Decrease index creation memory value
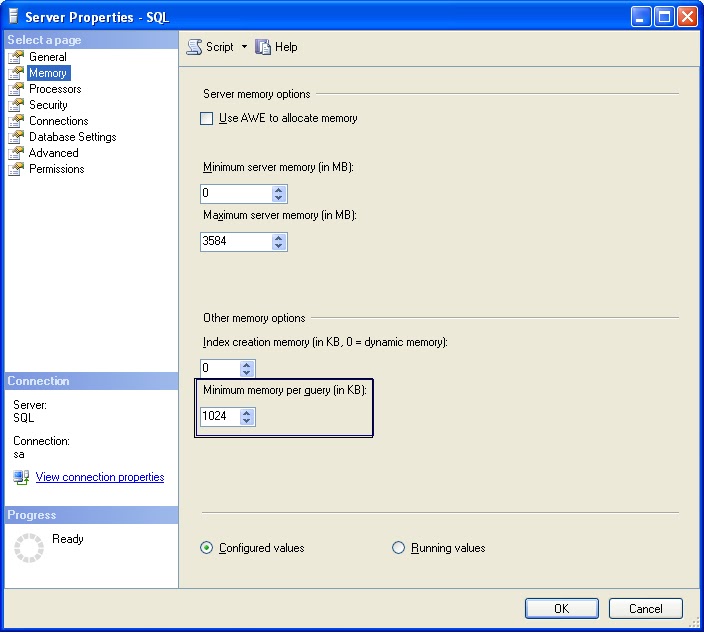Image resolution: width=704 pixels, height=633 pixels. [246, 372]
